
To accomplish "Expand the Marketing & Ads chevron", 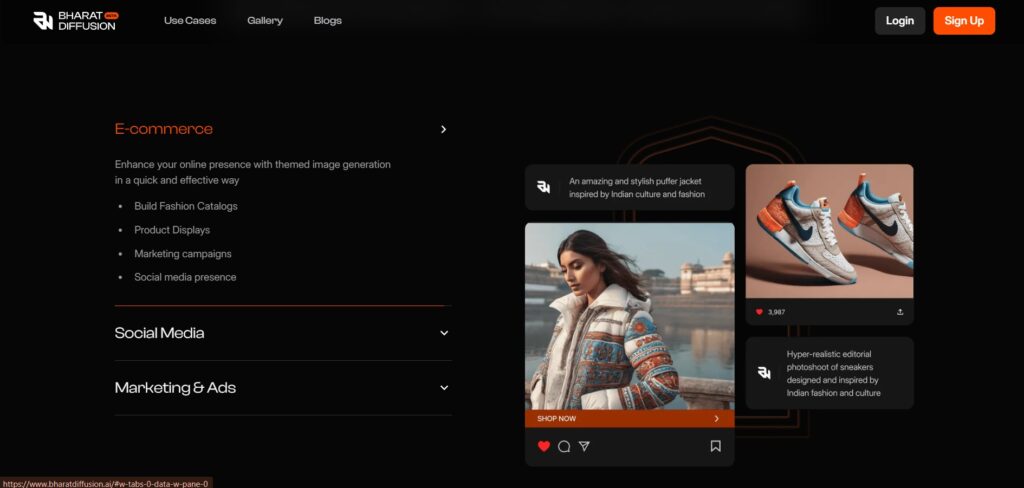I will (x=444, y=388).
